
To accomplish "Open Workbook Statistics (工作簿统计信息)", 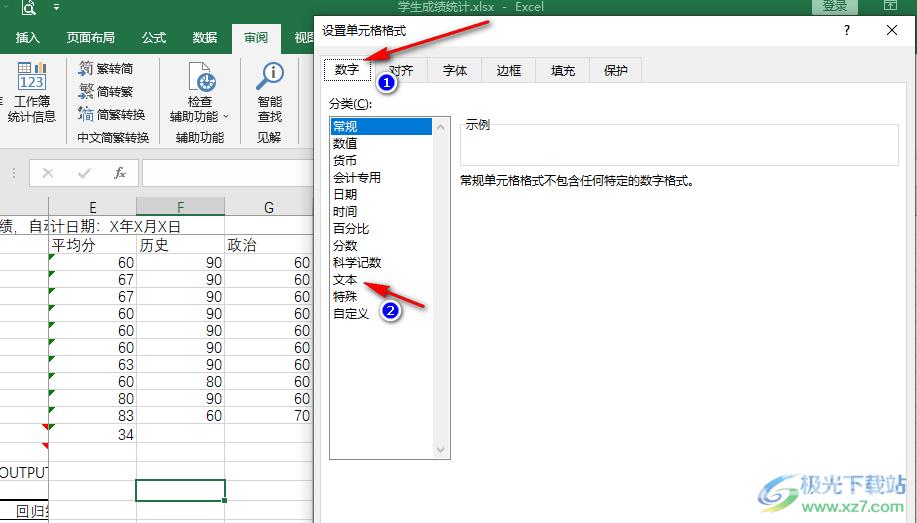I will 32,92.
